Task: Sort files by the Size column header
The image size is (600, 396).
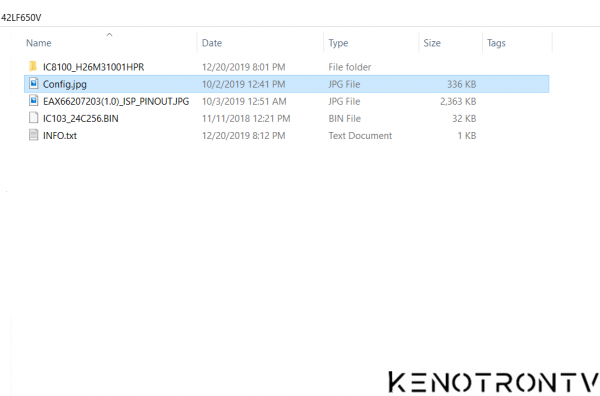Action: click(x=432, y=43)
